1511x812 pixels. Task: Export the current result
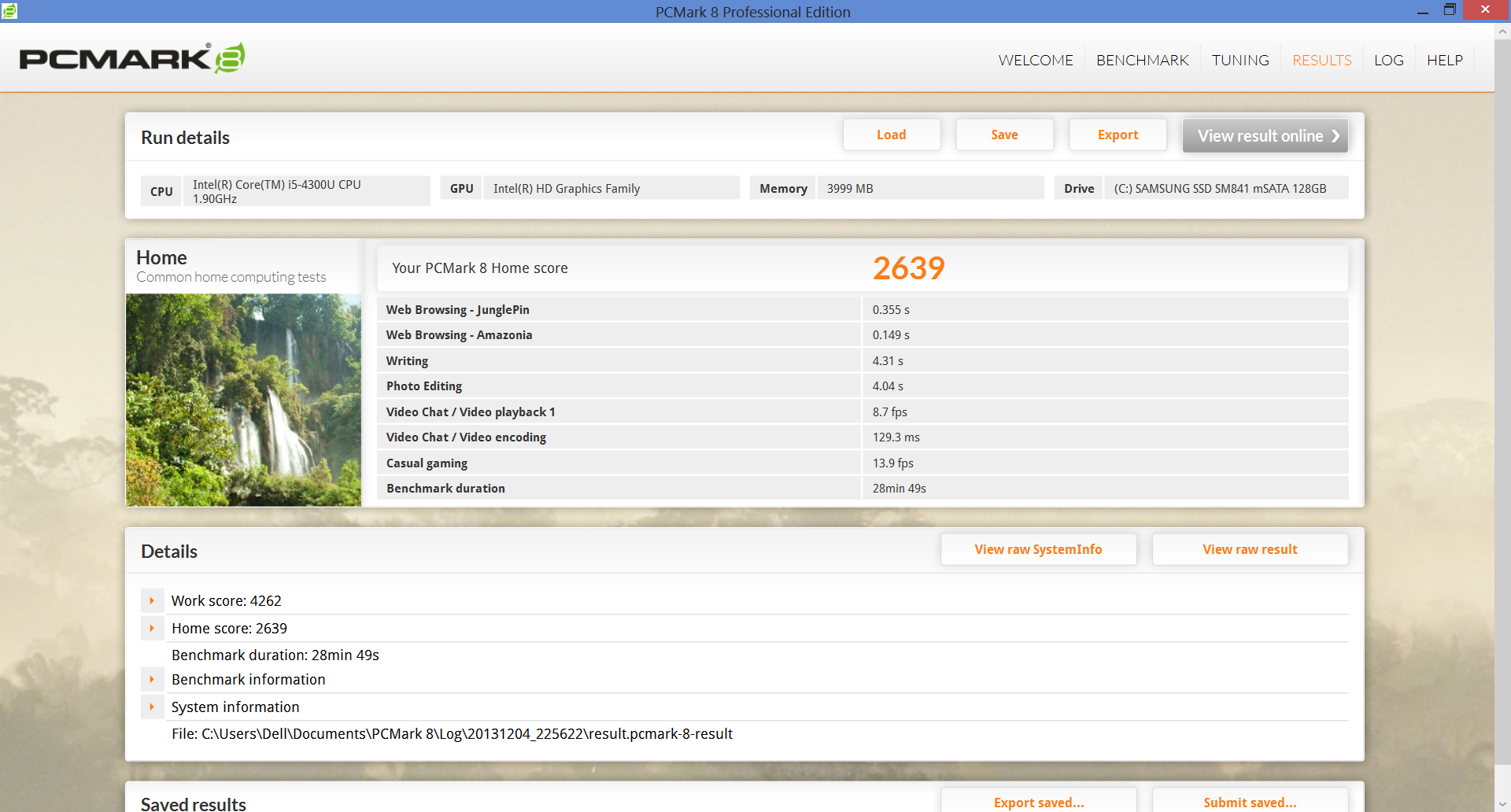1118,135
